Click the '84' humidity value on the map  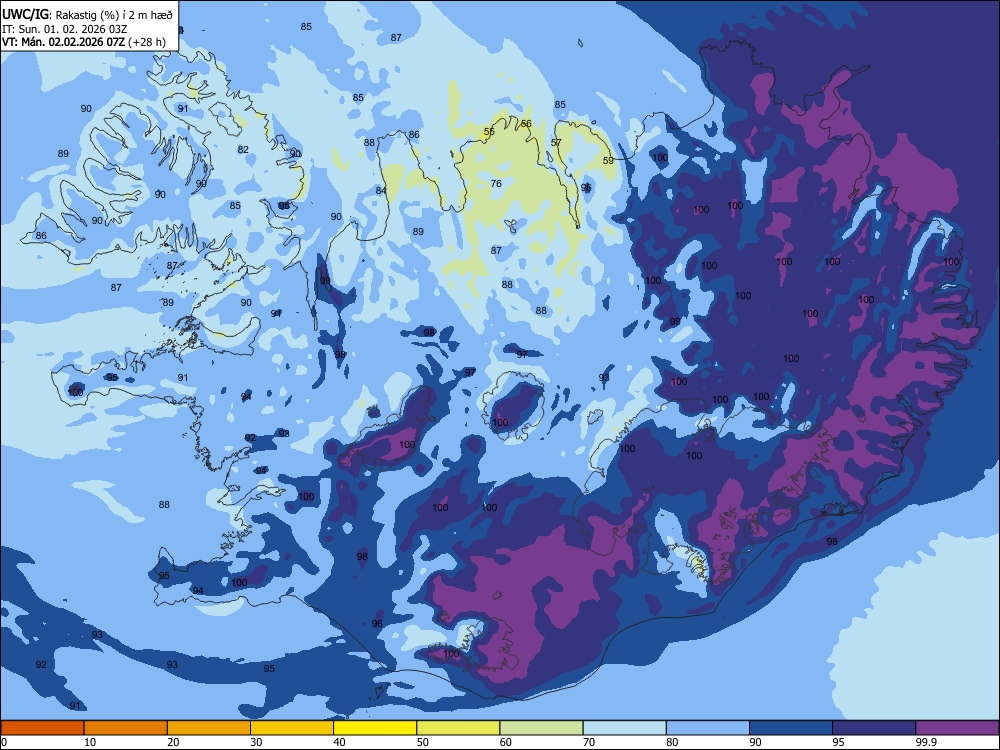[x=381, y=190]
